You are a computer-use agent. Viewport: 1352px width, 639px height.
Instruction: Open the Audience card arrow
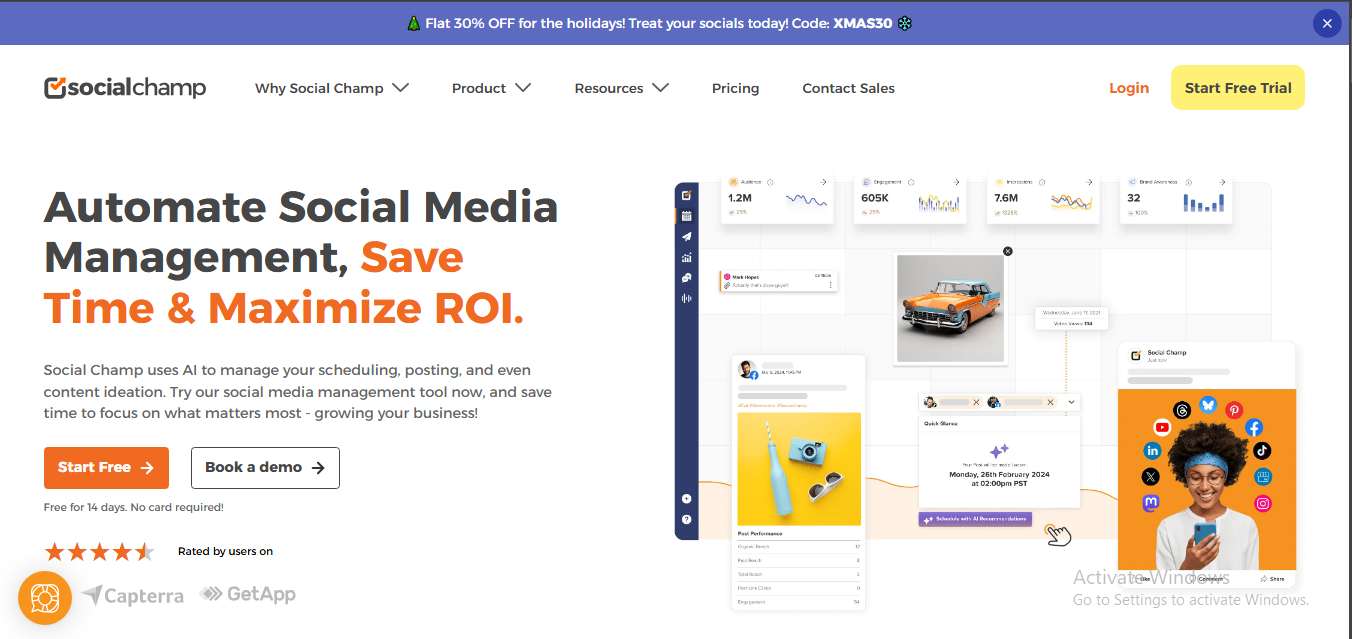(823, 182)
